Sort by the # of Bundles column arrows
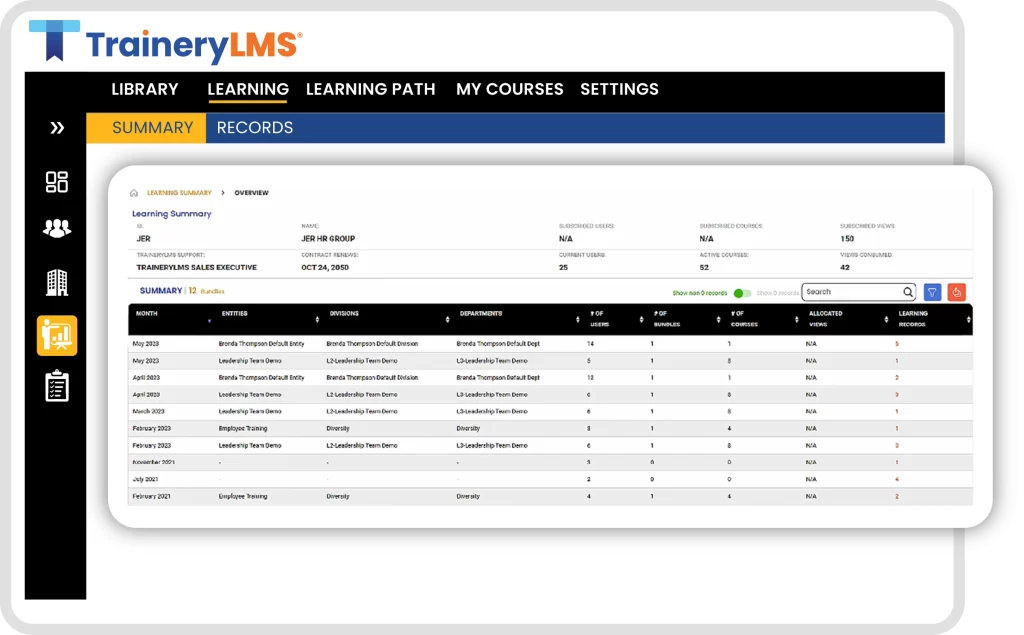 (718, 319)
